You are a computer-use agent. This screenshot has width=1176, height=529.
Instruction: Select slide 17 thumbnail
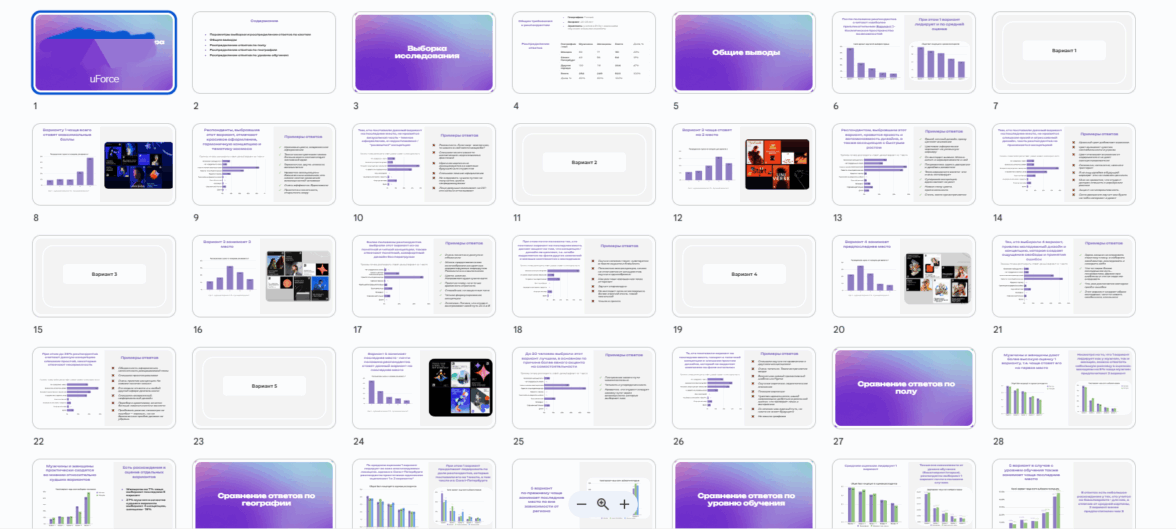424,276
